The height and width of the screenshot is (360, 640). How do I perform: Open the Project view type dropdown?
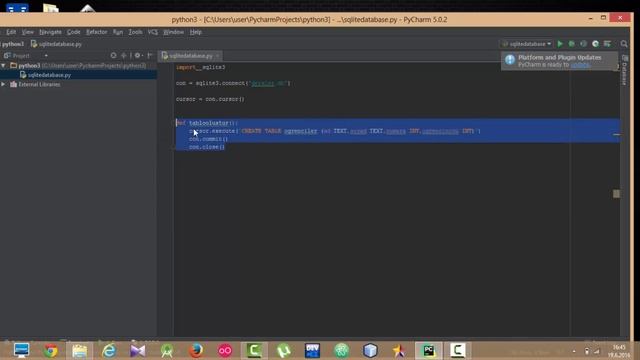click(x=46, y=56)
